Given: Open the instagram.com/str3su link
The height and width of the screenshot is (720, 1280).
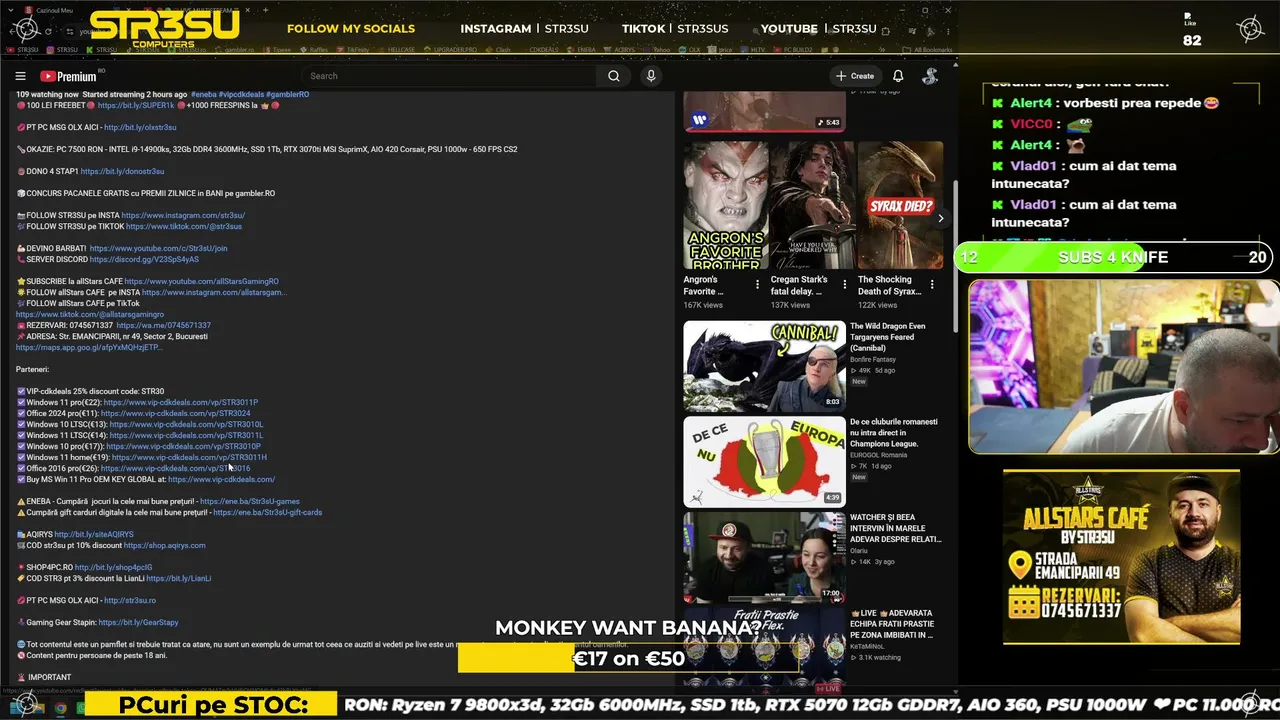Looking at the screenshot, I should tap(183, 215).
